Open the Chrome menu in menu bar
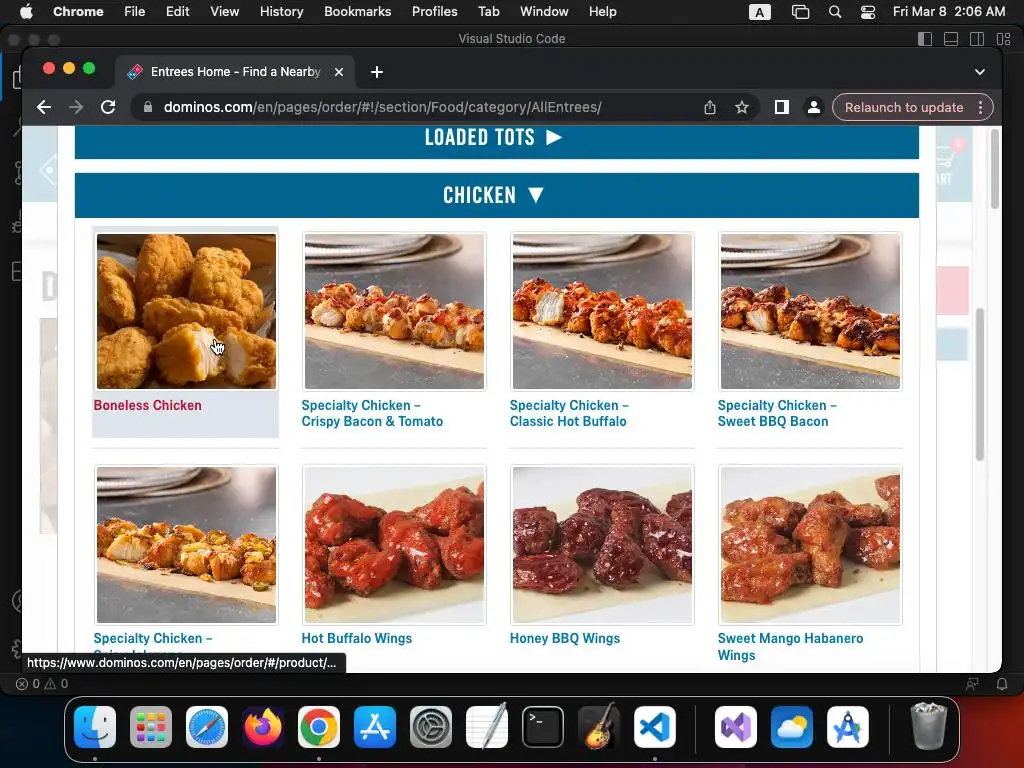The width and height of the screenshot is (1024, 768). [78, 11]
